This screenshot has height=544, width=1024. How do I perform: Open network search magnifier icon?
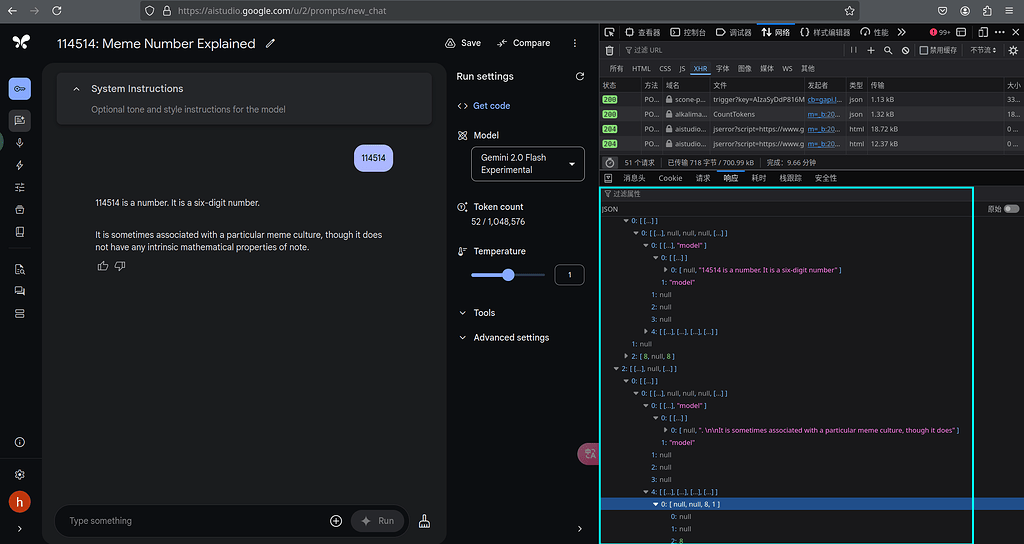[888, 50]
